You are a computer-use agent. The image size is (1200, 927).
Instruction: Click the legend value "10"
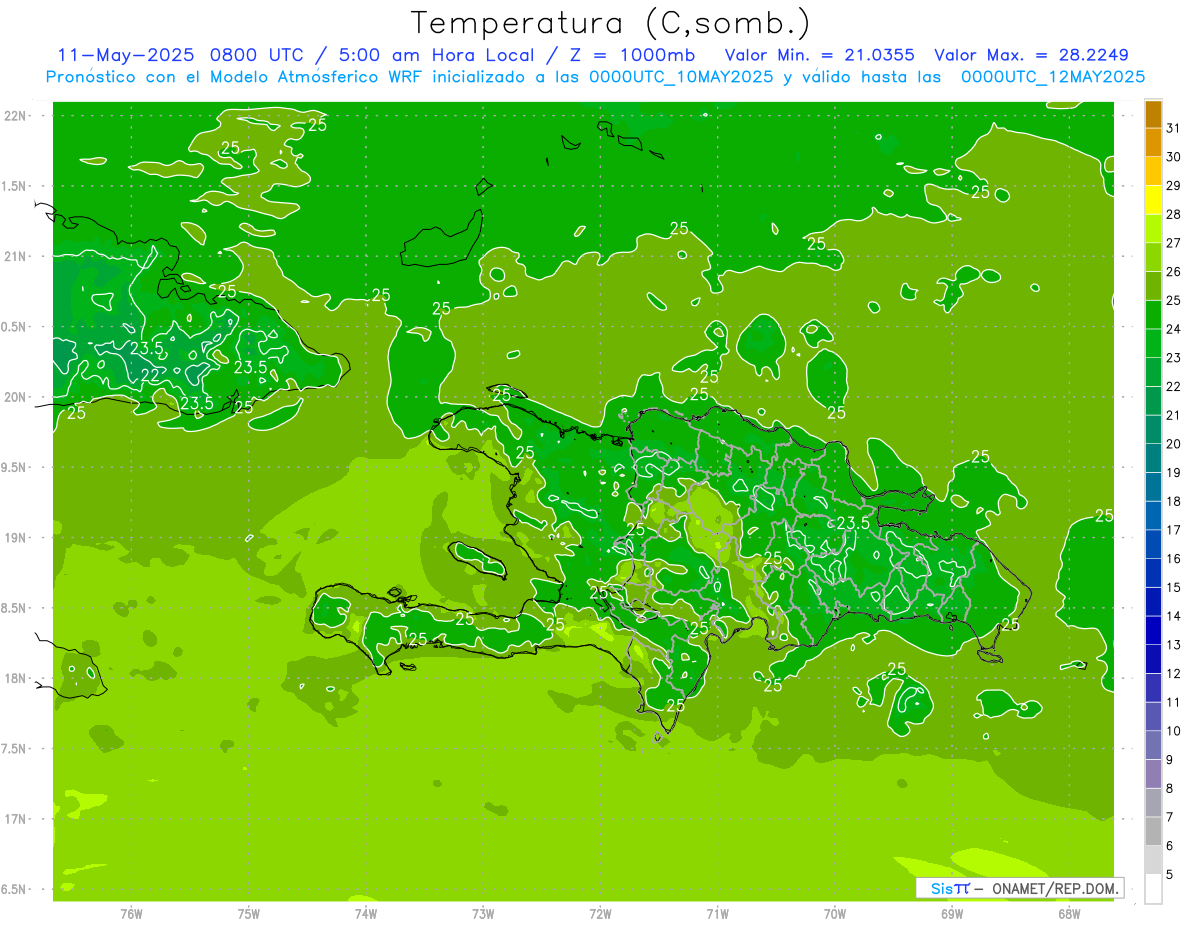pos(1174,731)
